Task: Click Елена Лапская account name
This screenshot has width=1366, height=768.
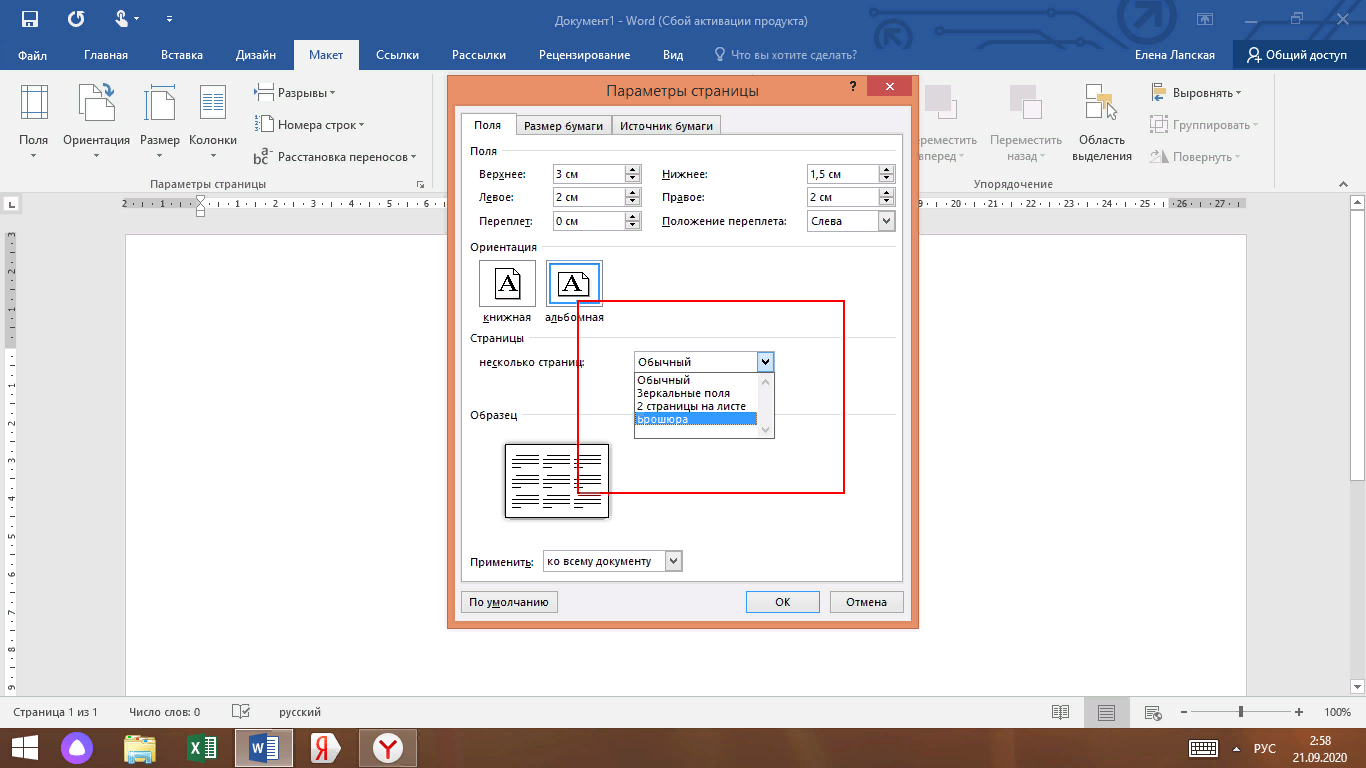Action: tap(1175, 55)
